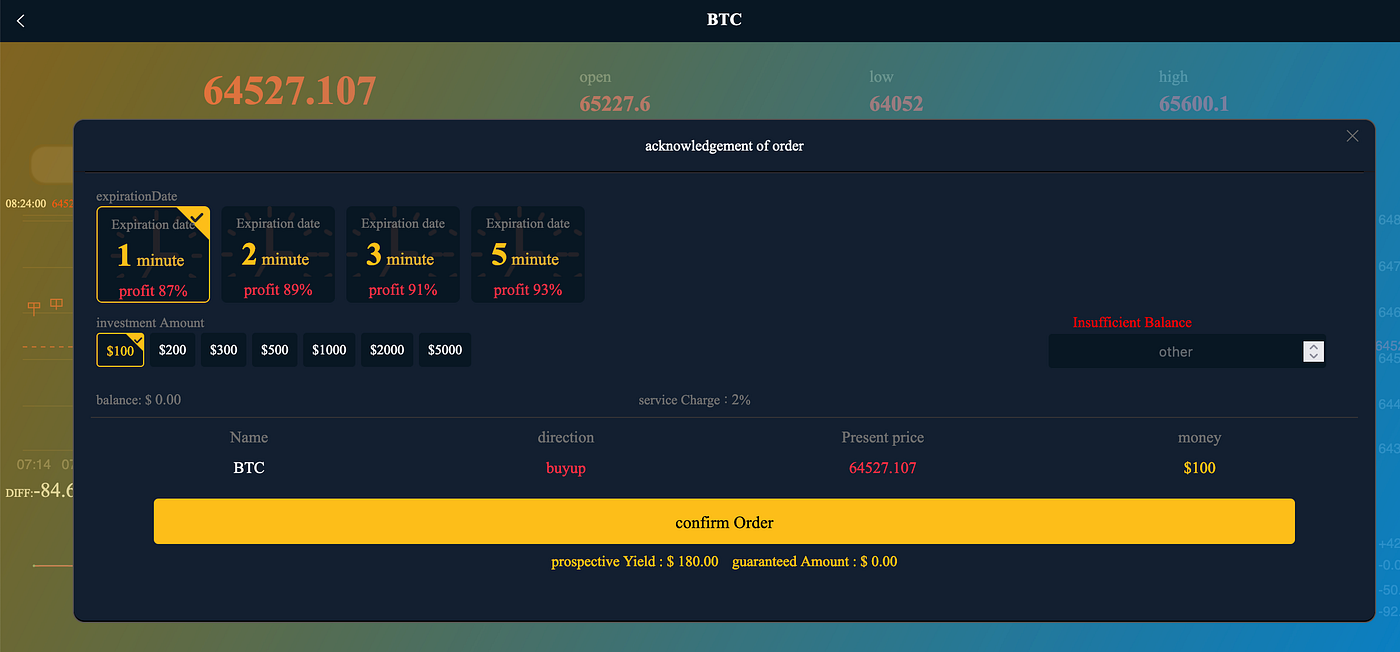This screenshot has width=1400, height=652.
Task: Click the open value 65227.6
Action: click(615, 104)
